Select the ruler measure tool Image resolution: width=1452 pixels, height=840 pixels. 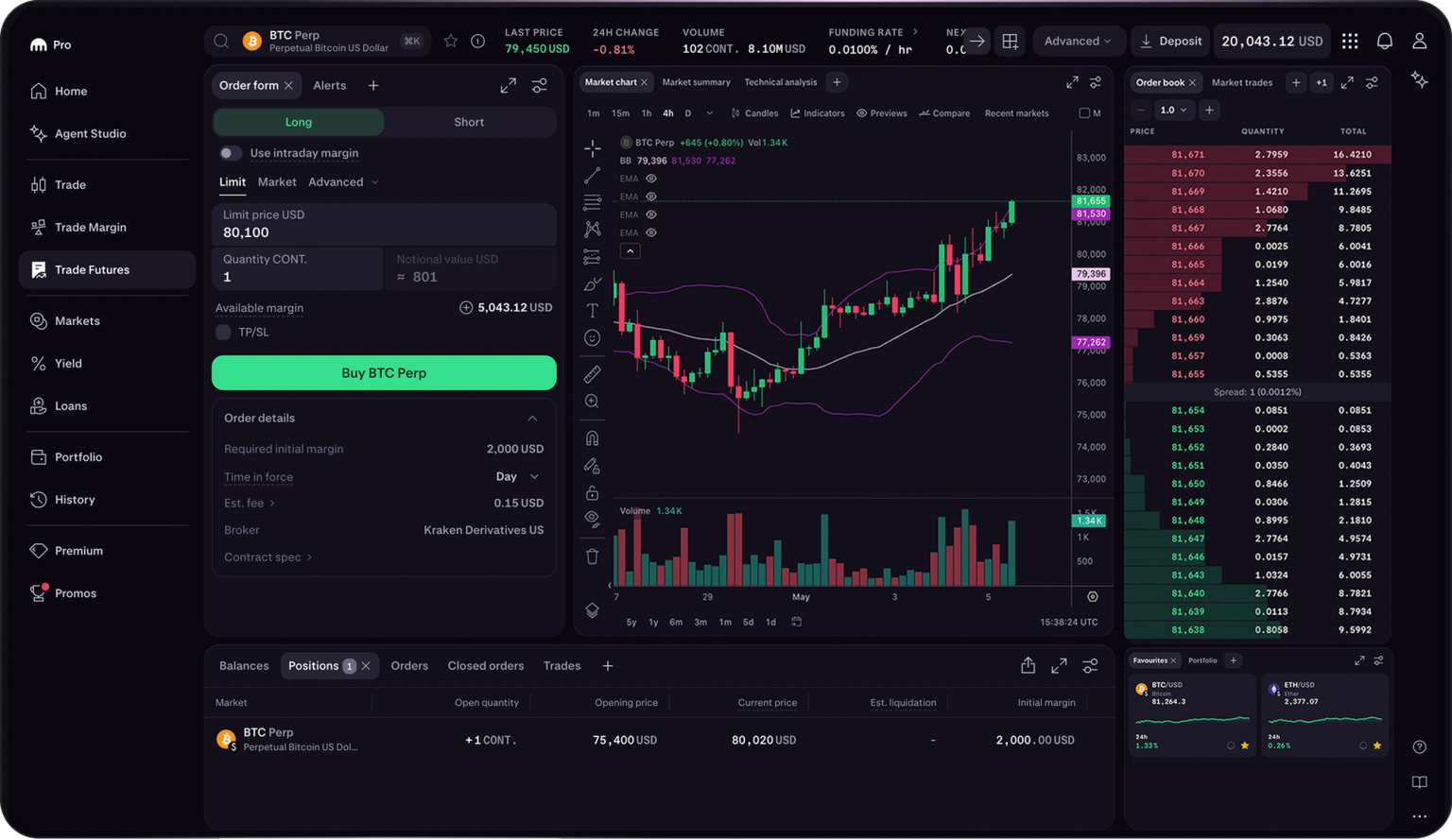[x=593, y=374]
